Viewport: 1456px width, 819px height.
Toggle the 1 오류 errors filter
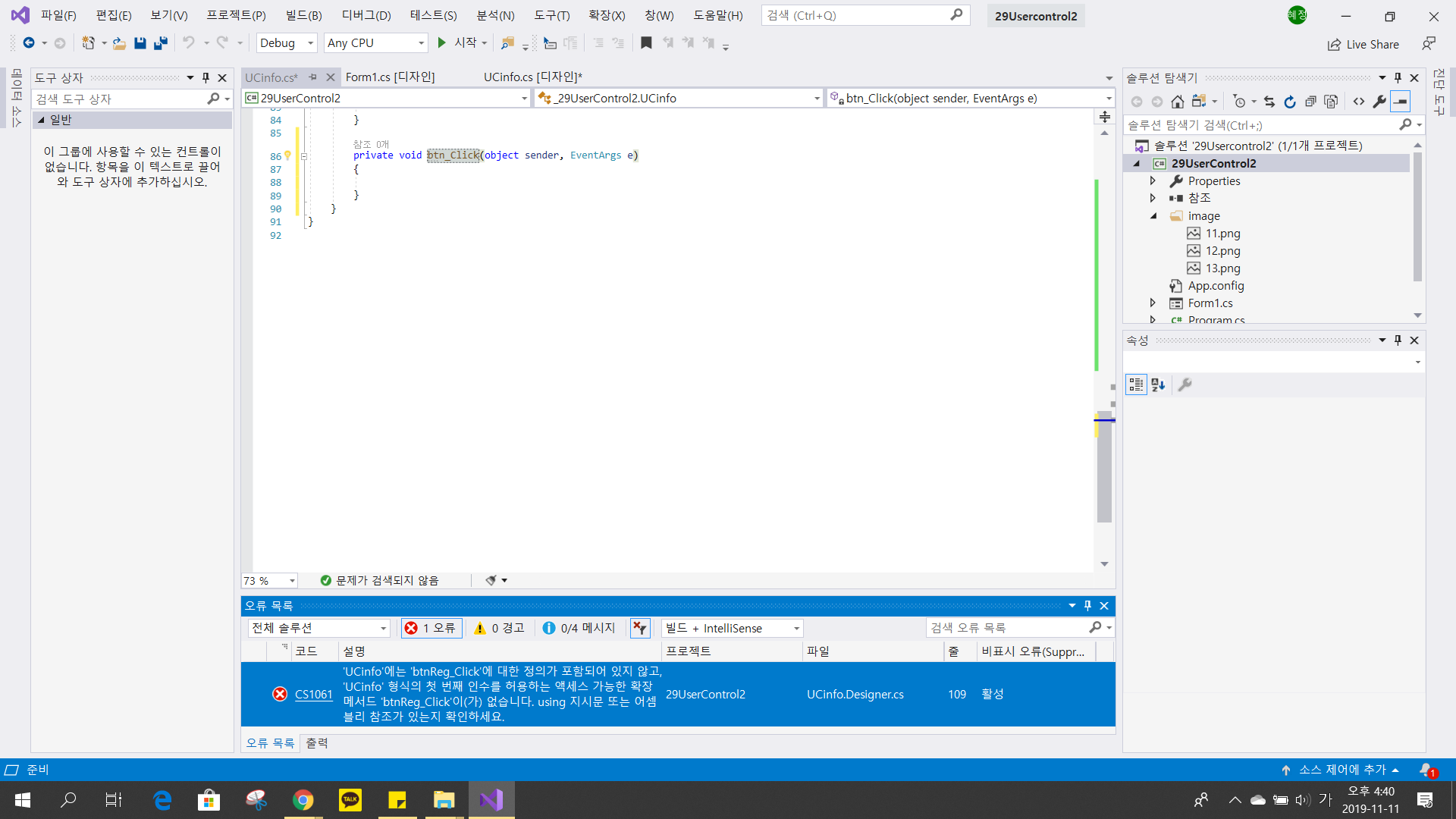click(x=431, y=628)
